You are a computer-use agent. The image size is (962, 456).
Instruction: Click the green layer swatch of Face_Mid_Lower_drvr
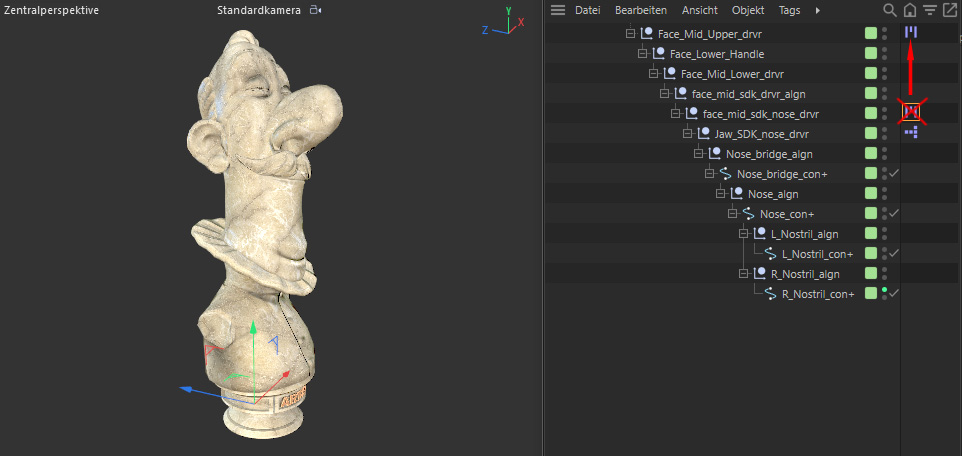point(871,74)
